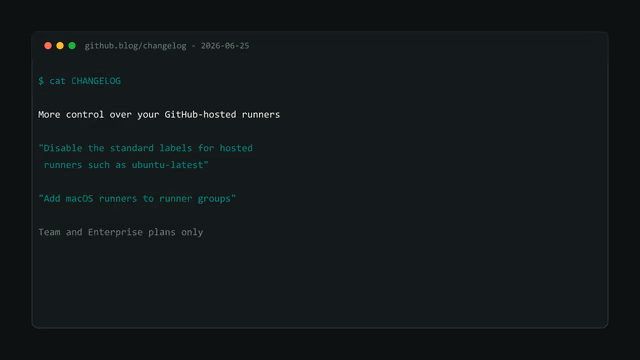Click the Add macOS runners quote line
Viewport: 640px width, 360px height.
(x=137, y=199)
